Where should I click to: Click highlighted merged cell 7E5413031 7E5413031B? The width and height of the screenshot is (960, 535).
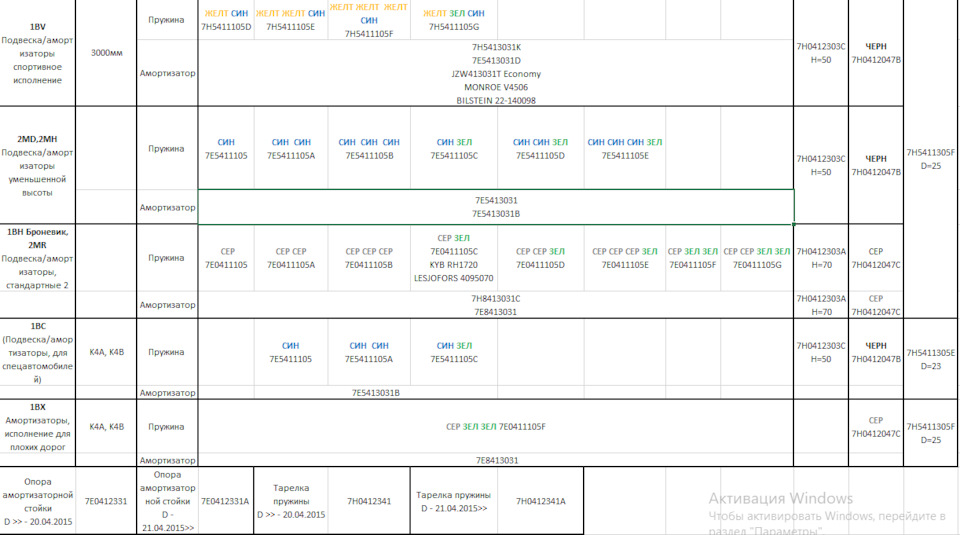point(496,207)
